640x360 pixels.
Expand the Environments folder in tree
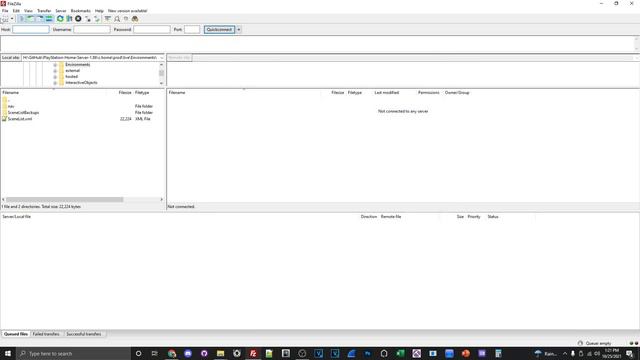coord(55,64)
